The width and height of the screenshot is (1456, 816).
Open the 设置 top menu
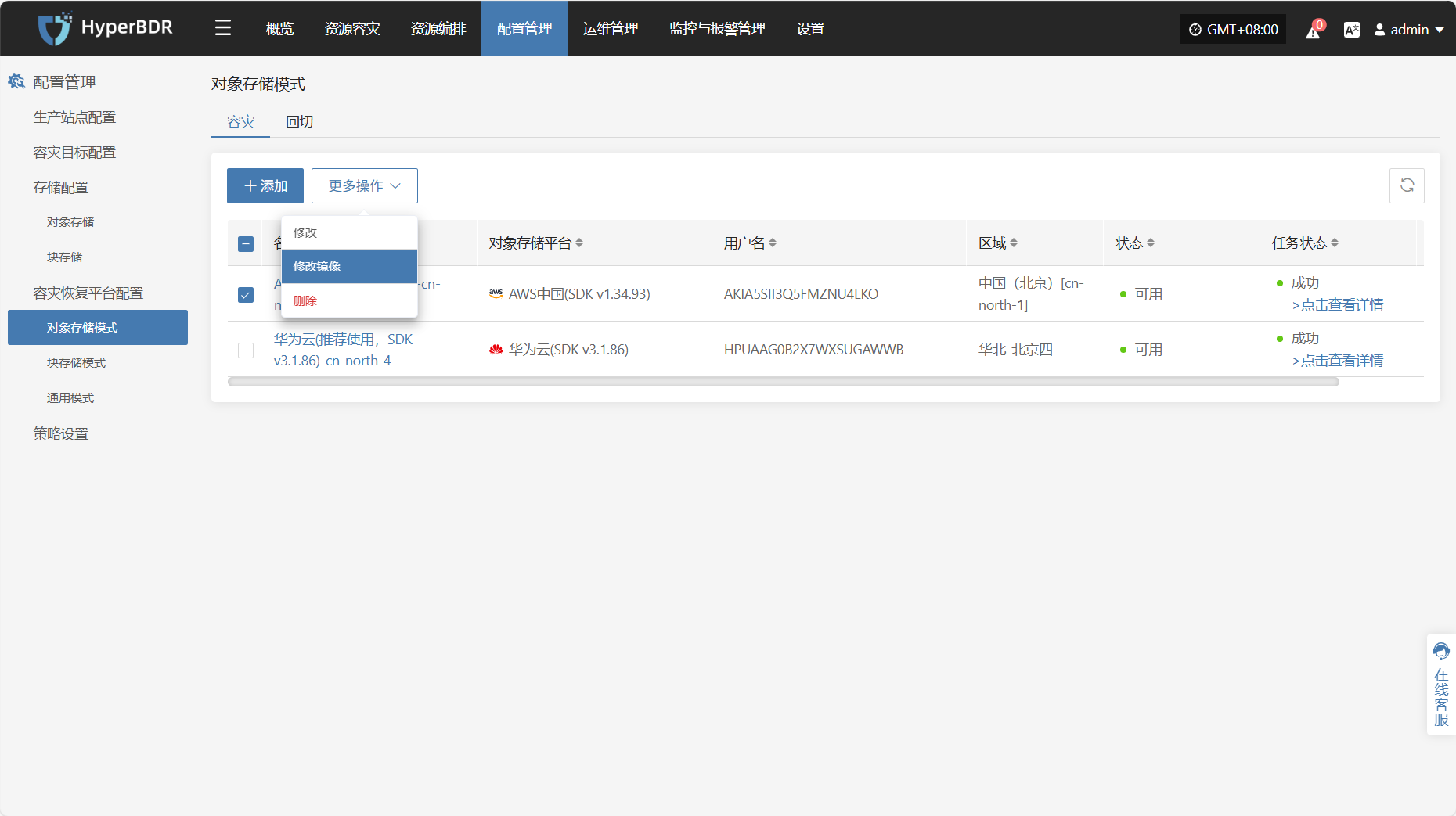[810, 29]
